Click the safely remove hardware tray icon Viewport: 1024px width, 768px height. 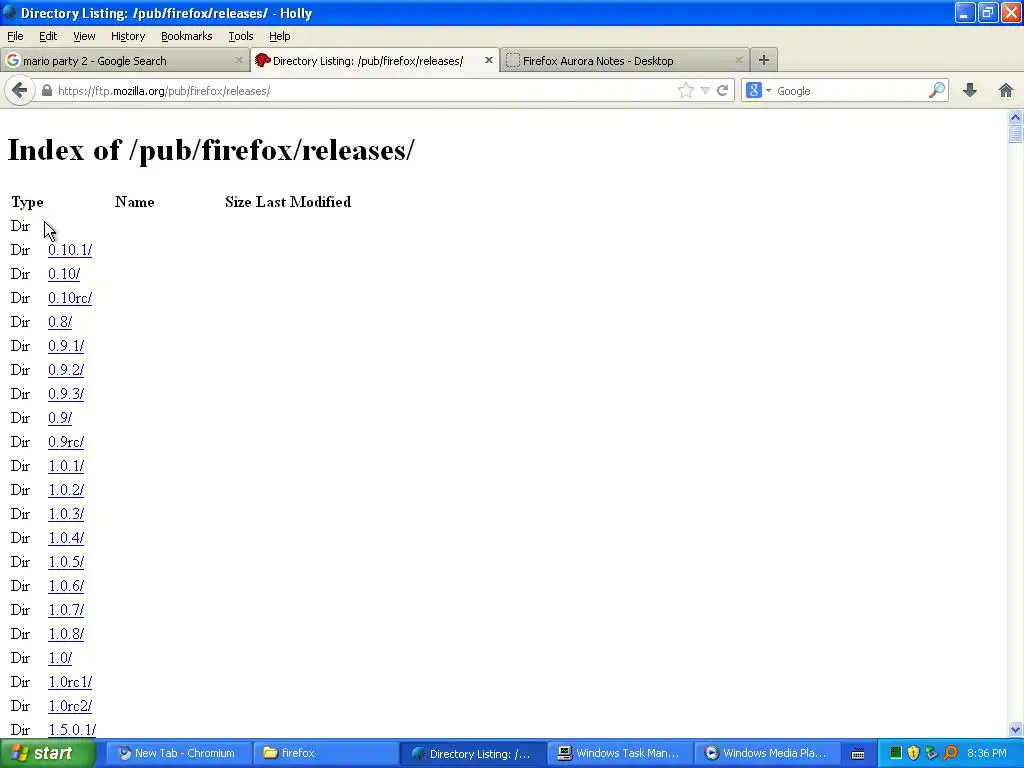click(932, 753)
